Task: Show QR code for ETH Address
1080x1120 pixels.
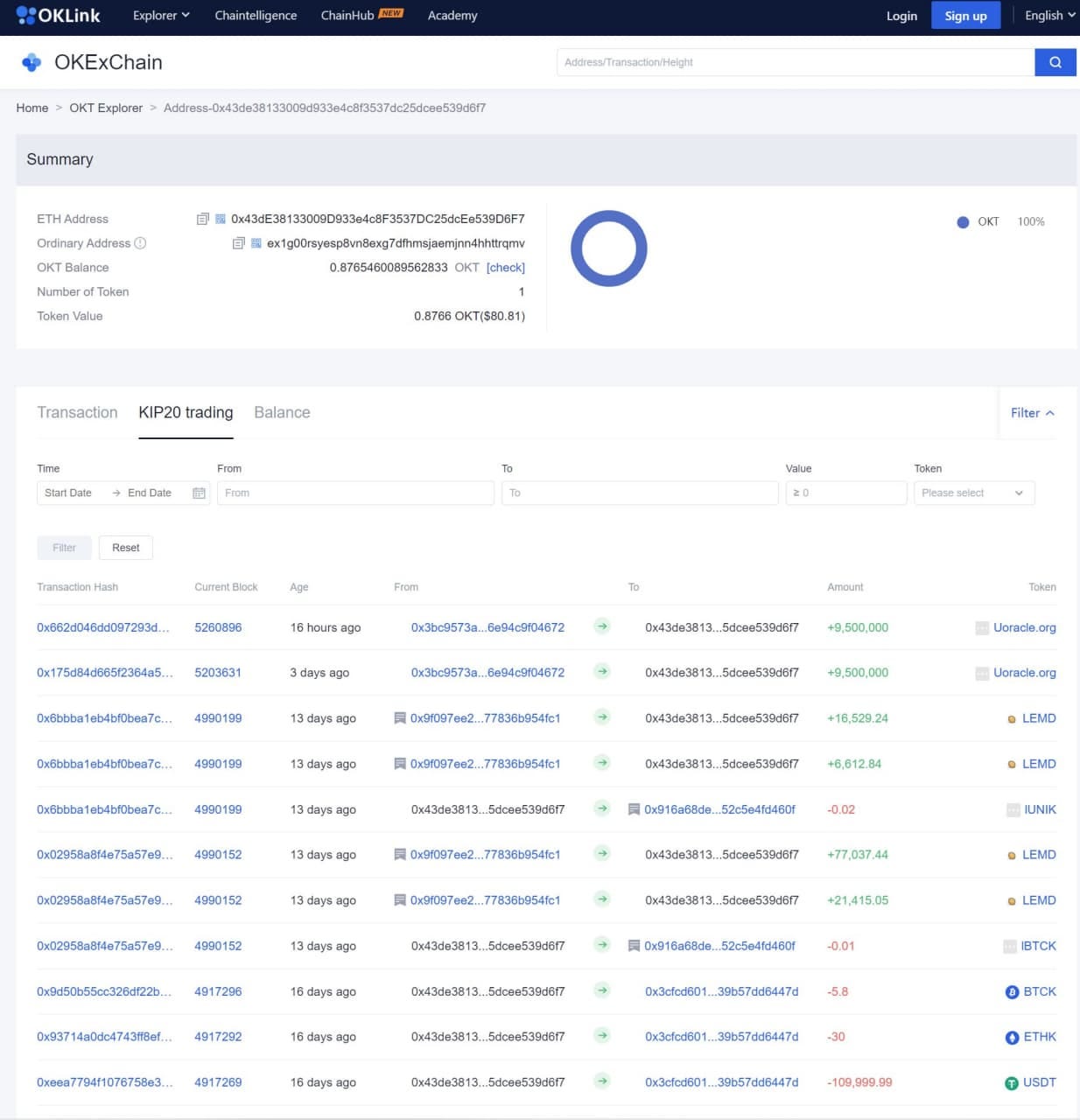Action: (x=221, y=219)
